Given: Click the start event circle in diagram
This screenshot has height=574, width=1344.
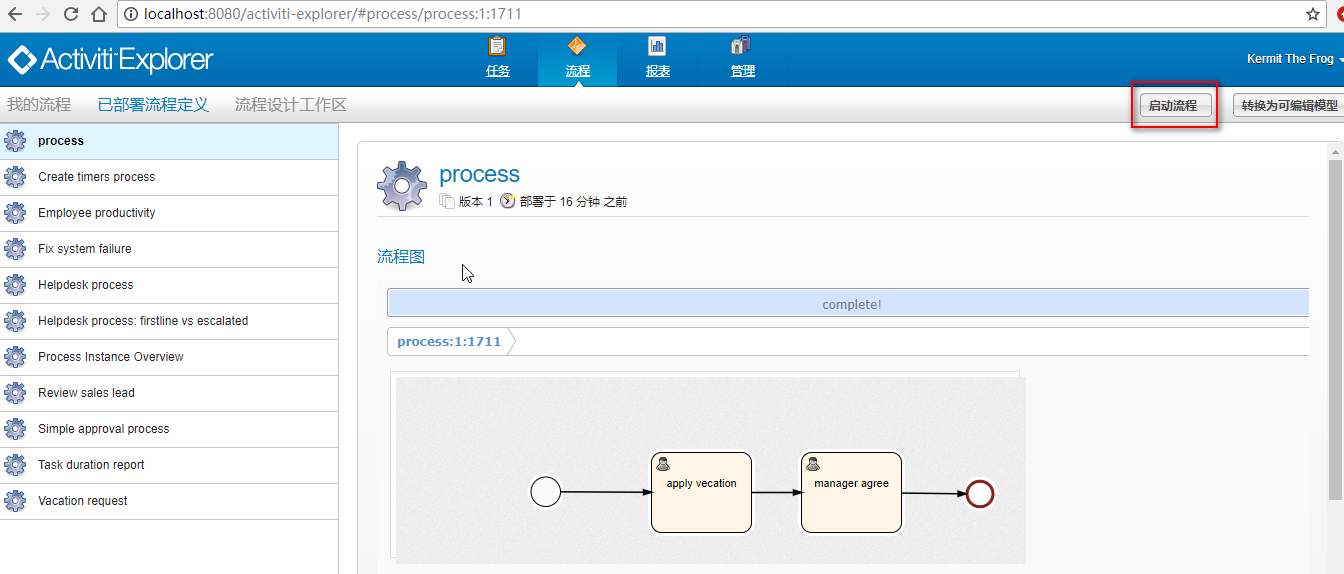Looking at the screenshot, I should [x=545, y=492].
